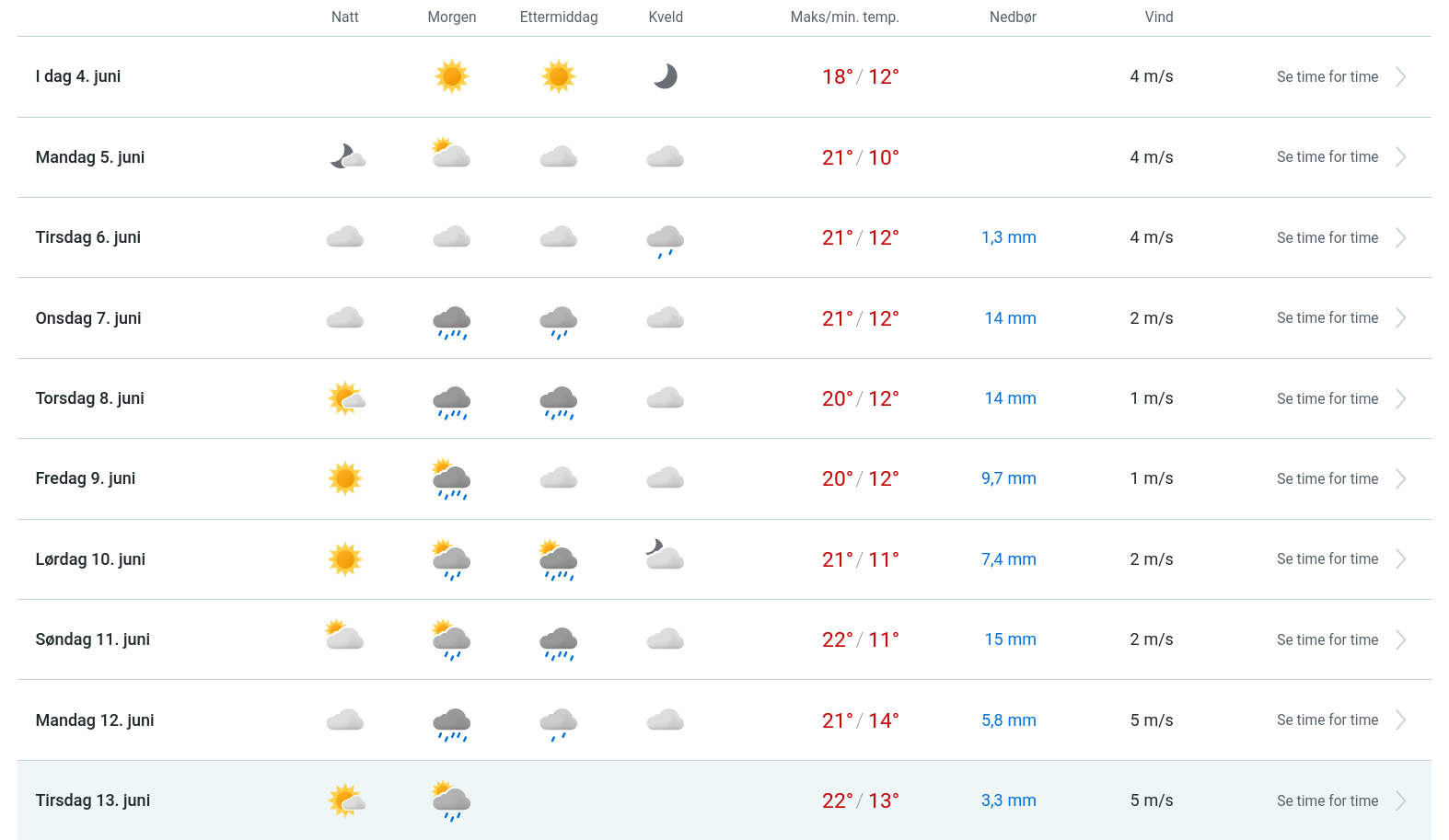Click Sunday 11 June afternoon heavy-rain icon
Screen dimensions: 1449x840
click(559, 643)
